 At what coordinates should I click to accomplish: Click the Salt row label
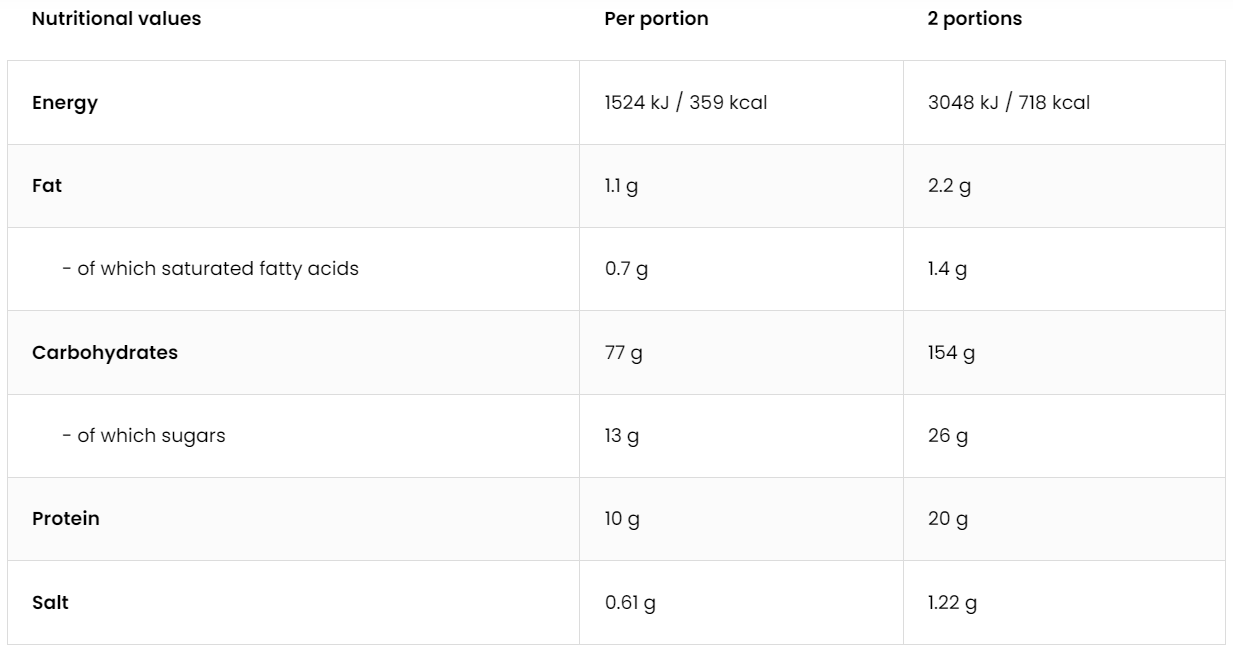coord(50,603)
